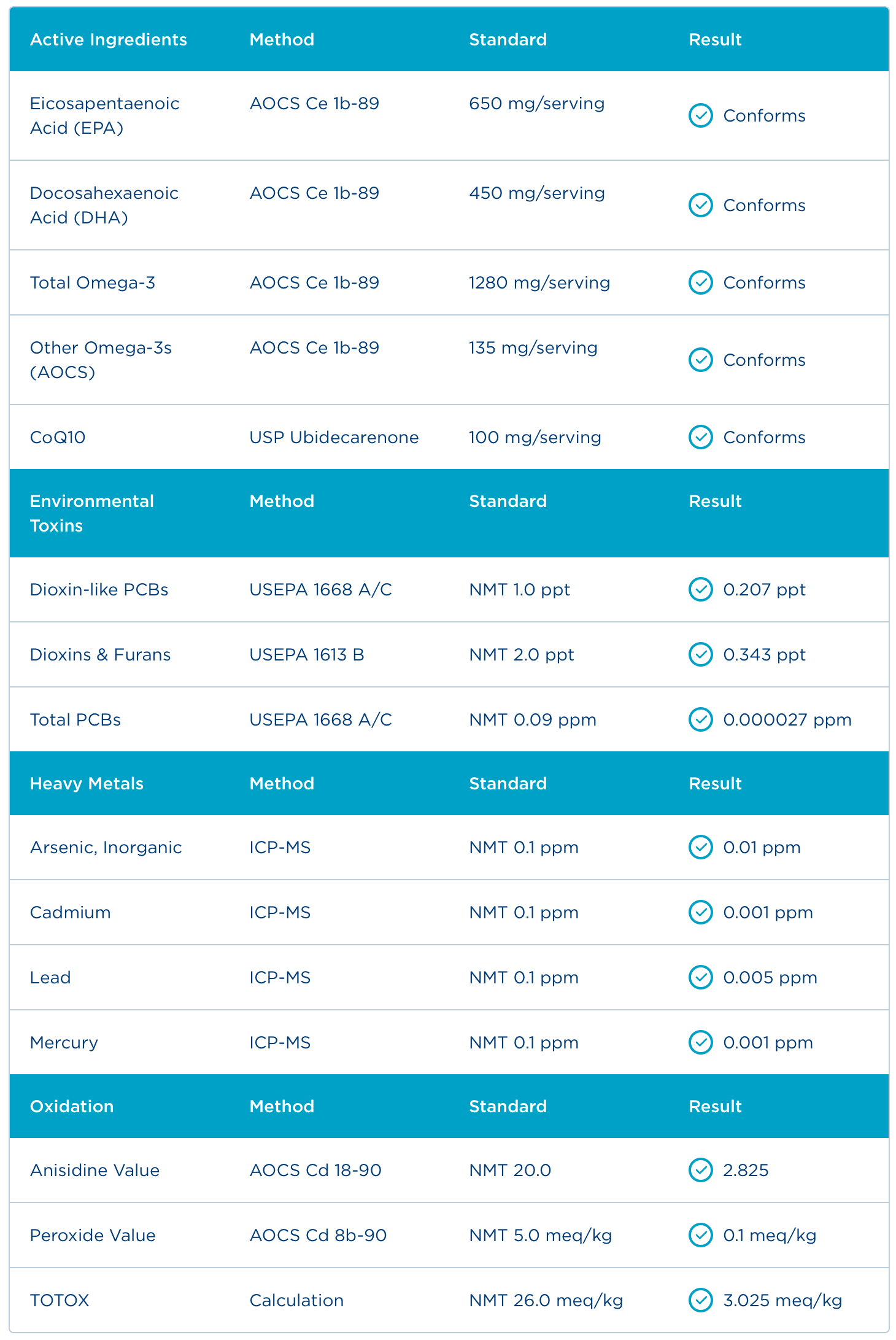The width and height of the screenshot is (896, 1340).
Task: Click the checkmark icon beside EPA Conforms
Action: point(700,115)
